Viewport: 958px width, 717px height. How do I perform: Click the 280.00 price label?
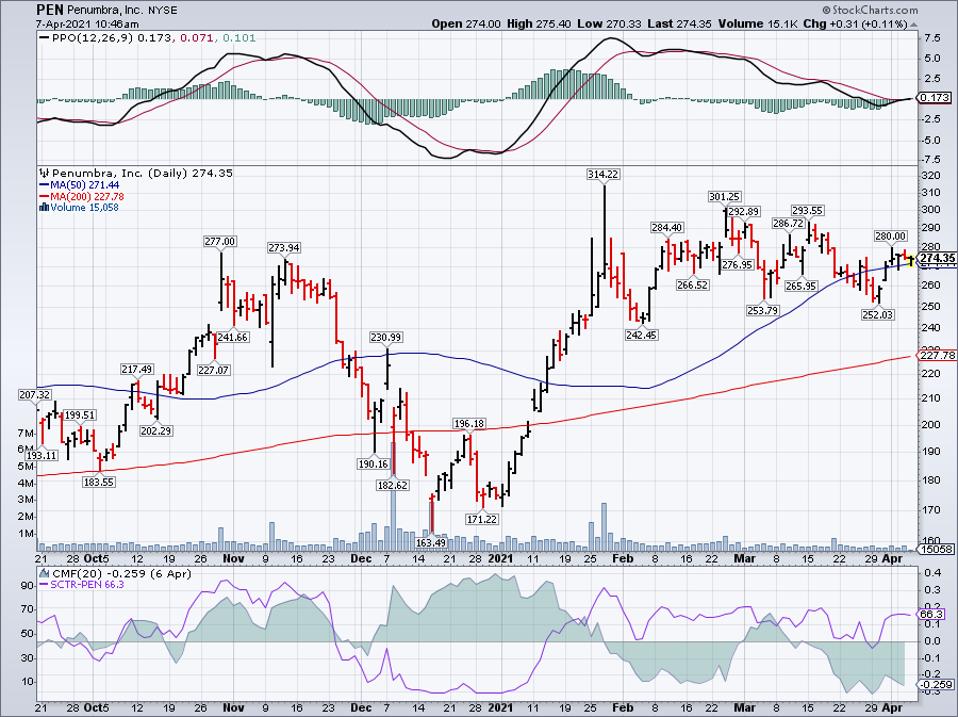pyautogui.click(x=890, y=236)
